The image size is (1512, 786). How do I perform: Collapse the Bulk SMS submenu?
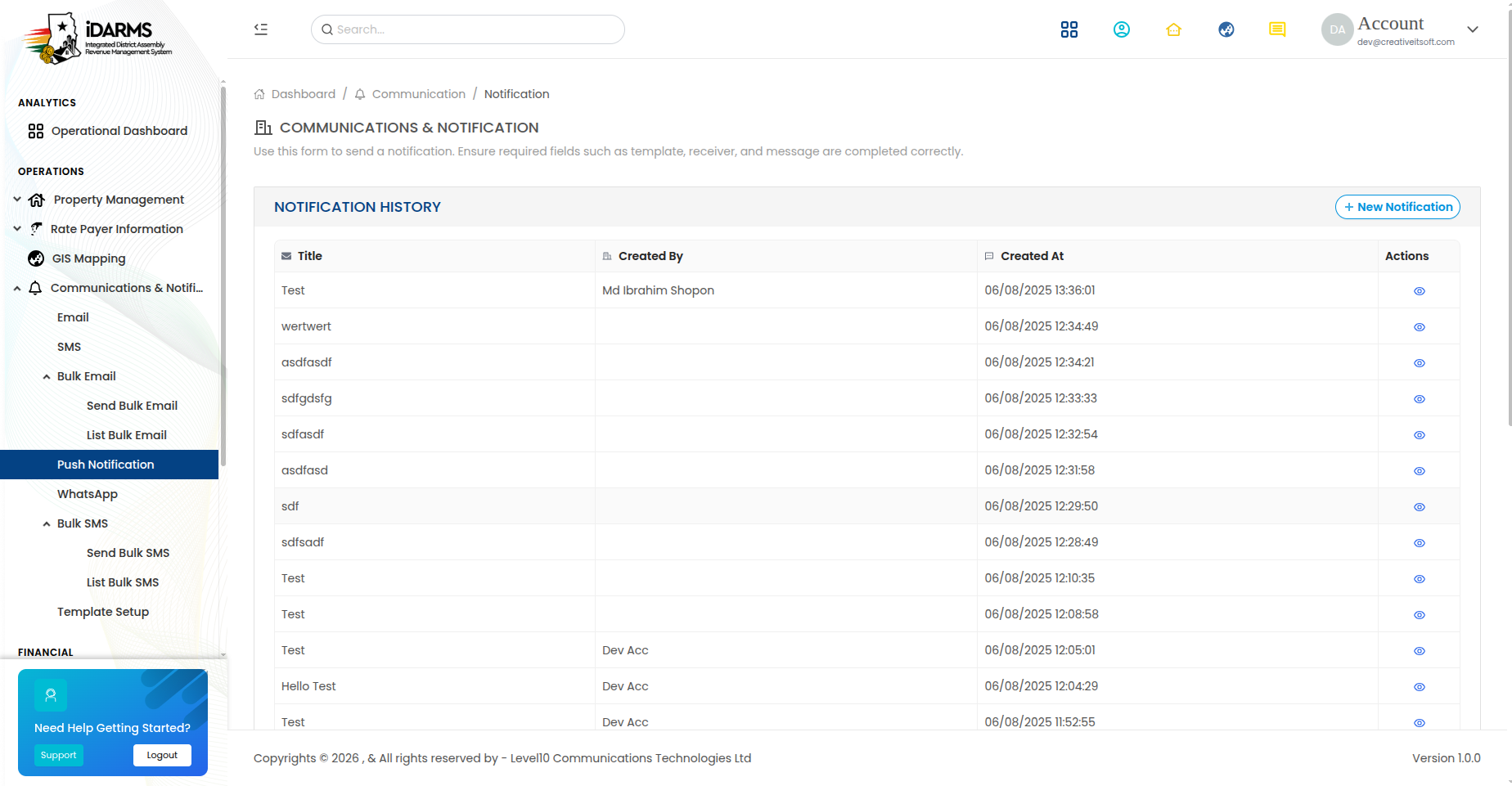click(47, 523)
